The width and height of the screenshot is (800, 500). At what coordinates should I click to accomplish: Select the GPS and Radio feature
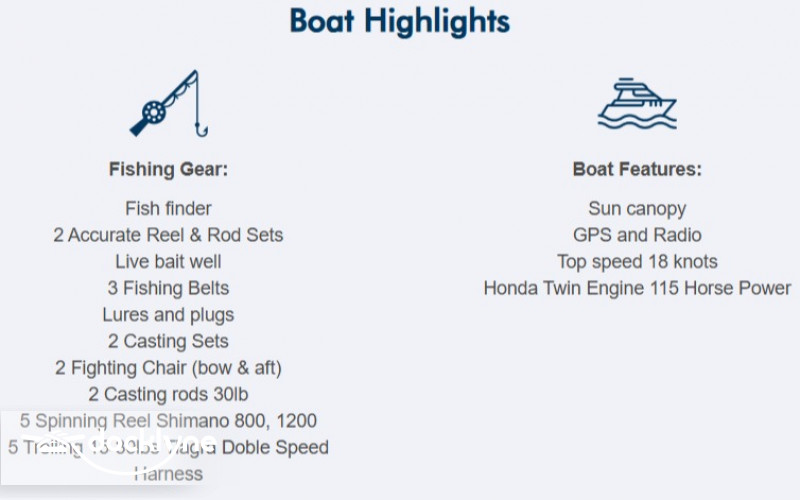click(x=637, y=235)
